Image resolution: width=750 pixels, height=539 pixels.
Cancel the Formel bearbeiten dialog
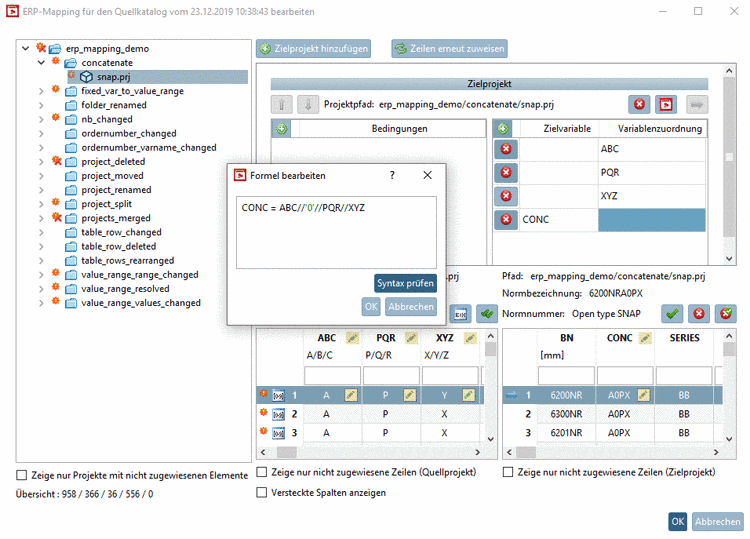[411, 307]
